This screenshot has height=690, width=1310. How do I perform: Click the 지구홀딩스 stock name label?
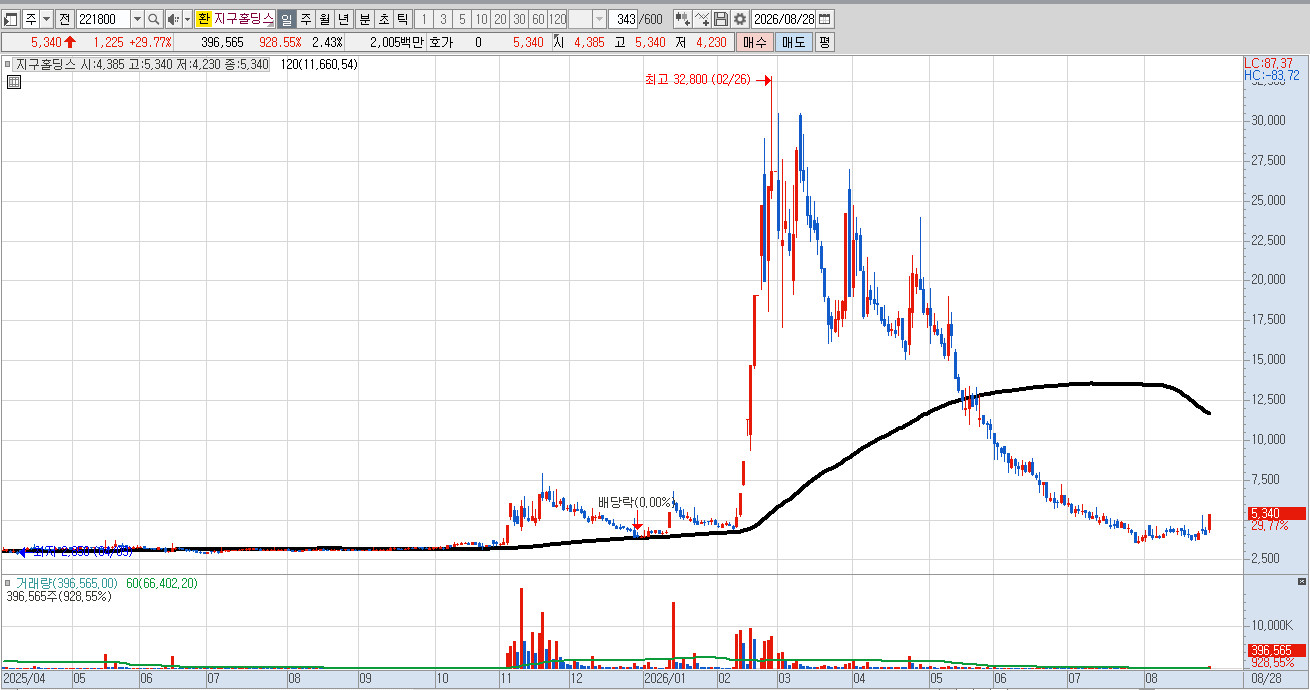(244, 19)
